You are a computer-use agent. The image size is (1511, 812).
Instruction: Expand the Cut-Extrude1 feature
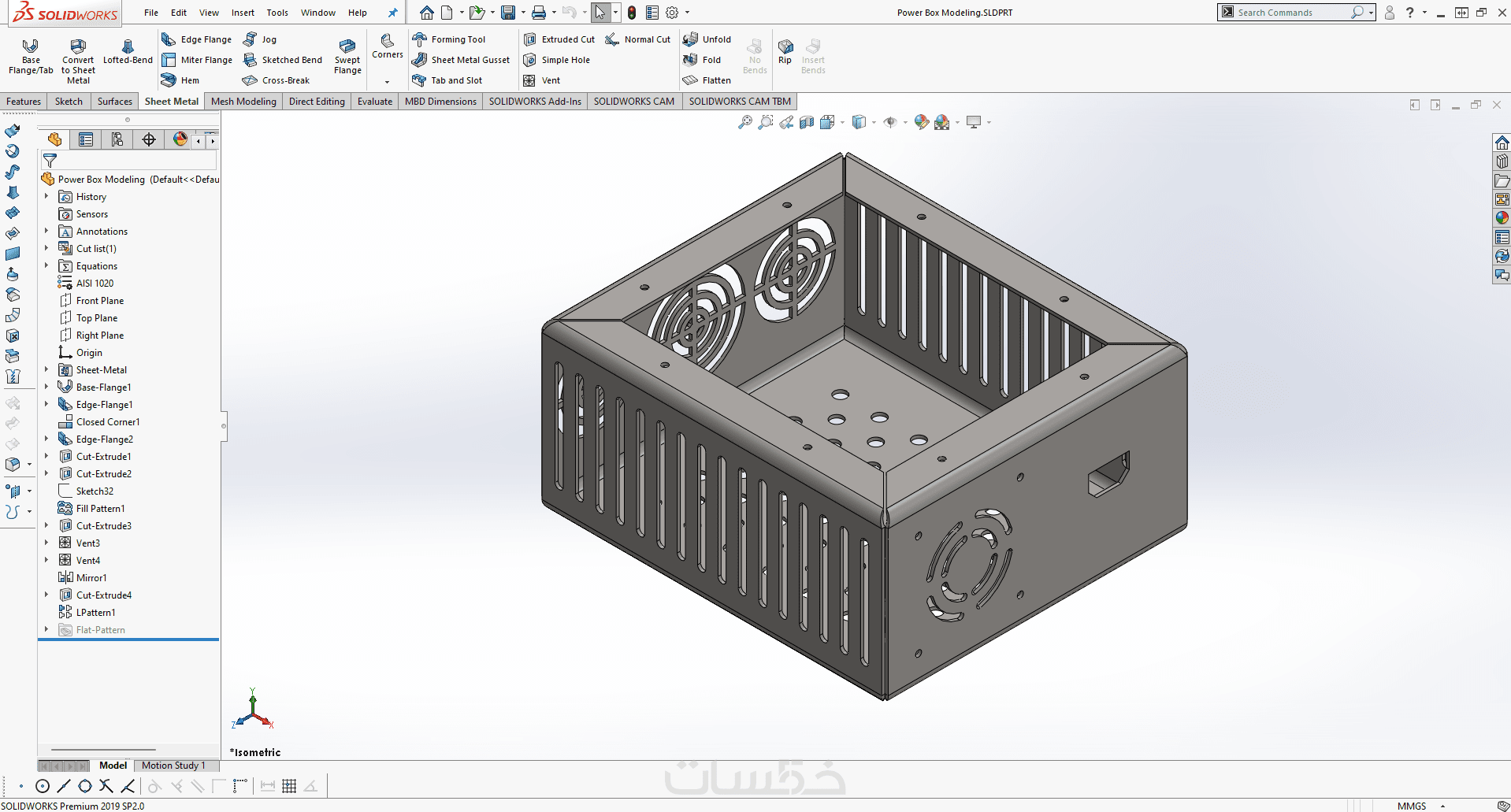coord(46,457)
